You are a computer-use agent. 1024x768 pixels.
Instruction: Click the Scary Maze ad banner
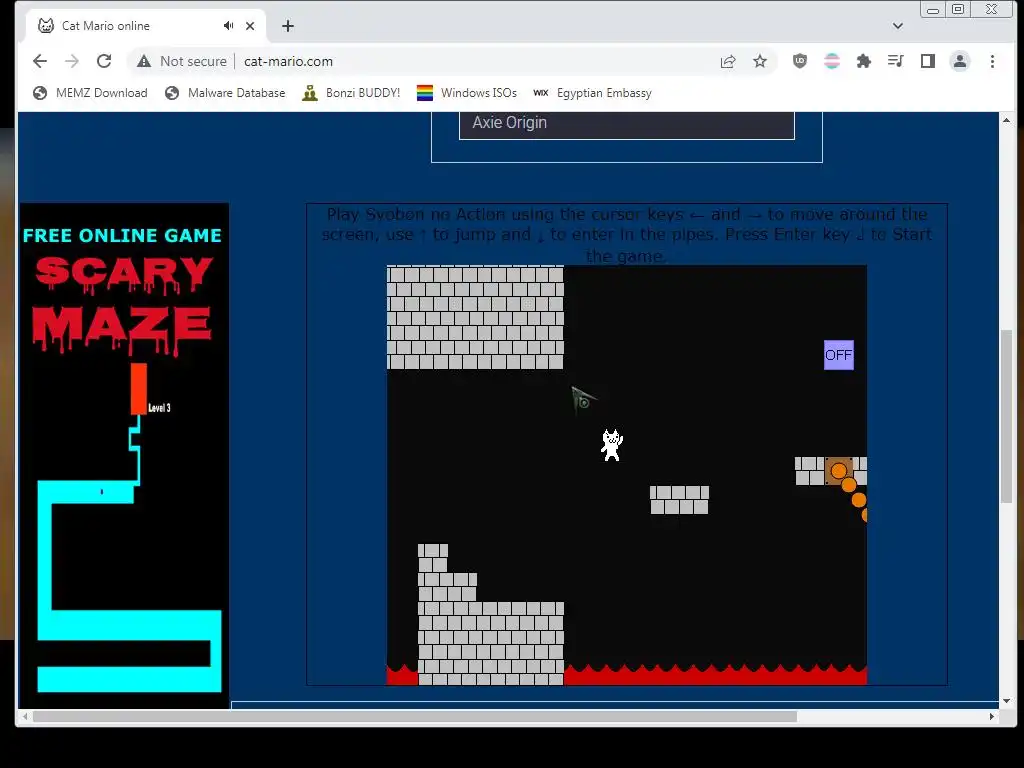(125, 455)
